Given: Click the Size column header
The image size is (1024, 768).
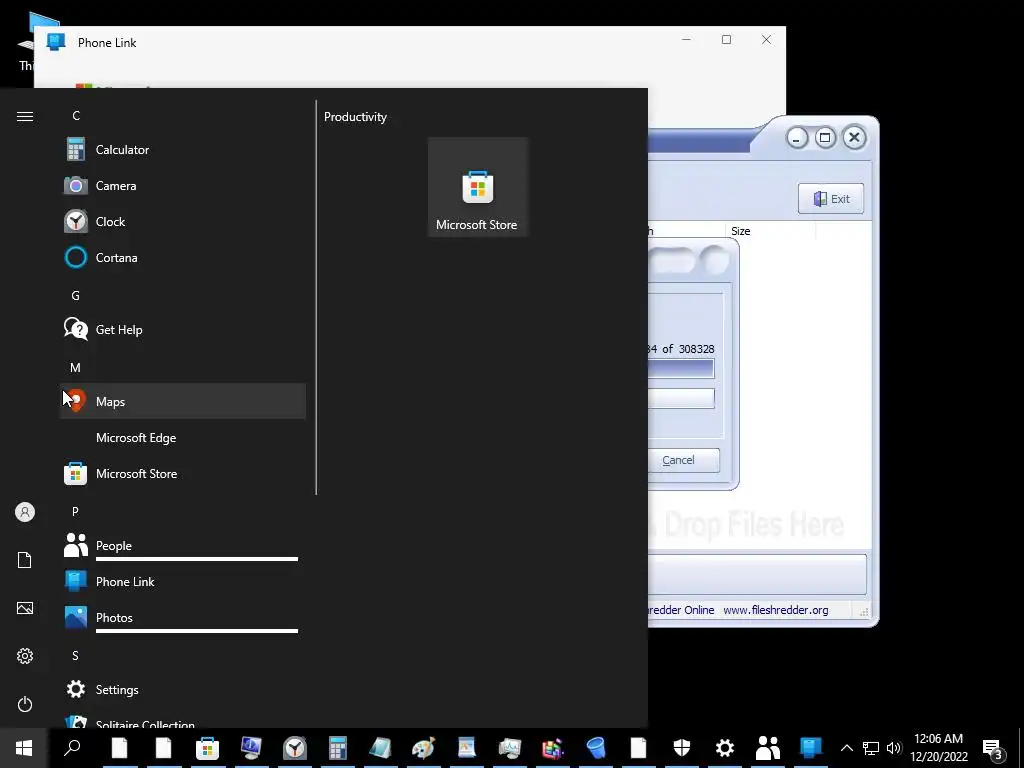Looking at the screenshot, I should 770,231.
